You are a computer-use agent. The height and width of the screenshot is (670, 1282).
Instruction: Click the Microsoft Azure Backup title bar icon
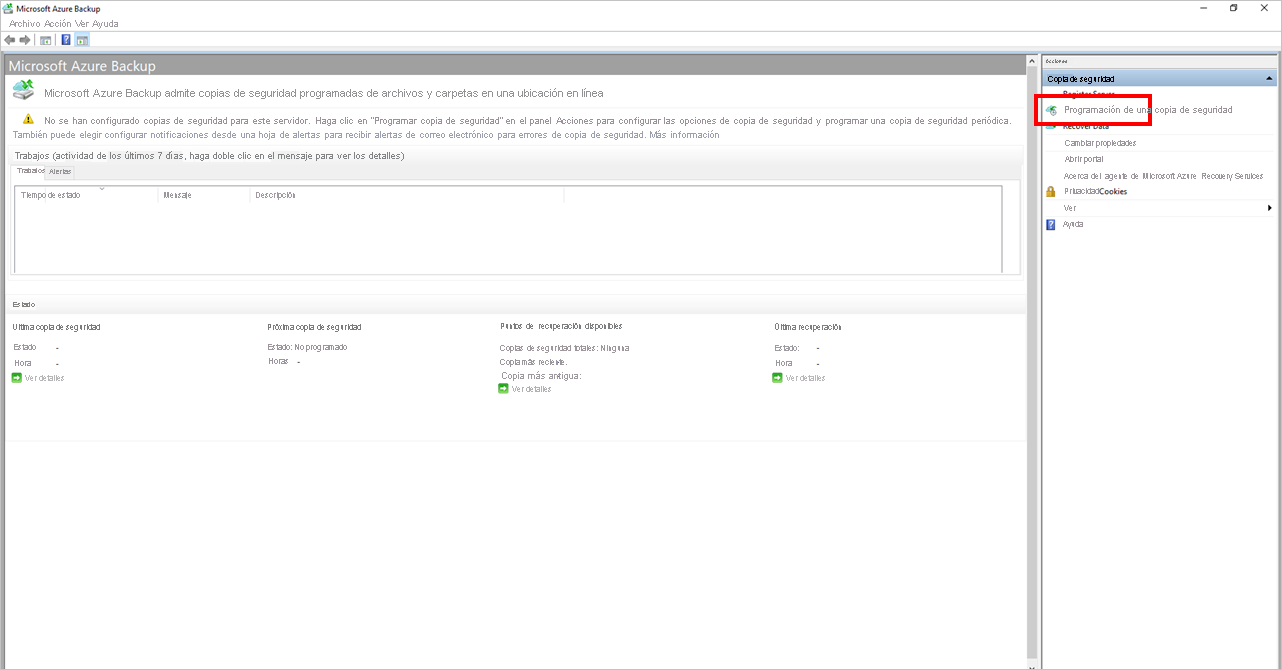coord(8,8)
